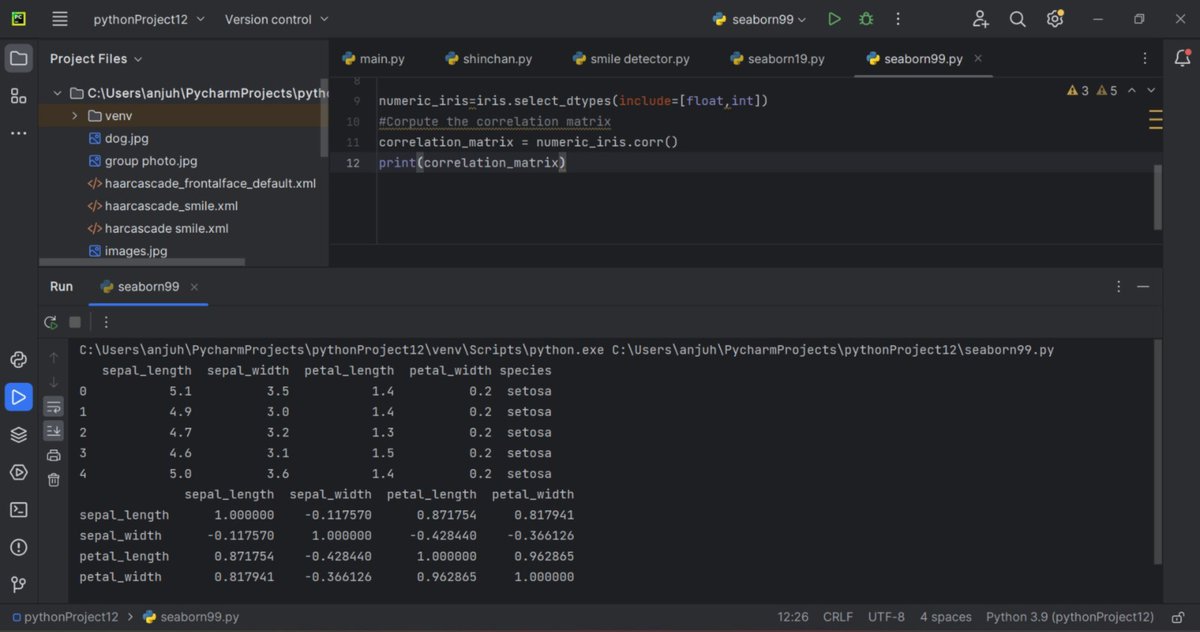This screenshot has width=1200, height=632.
Task: Switch to shinchan.py tab
Action: tap(488, 59)
